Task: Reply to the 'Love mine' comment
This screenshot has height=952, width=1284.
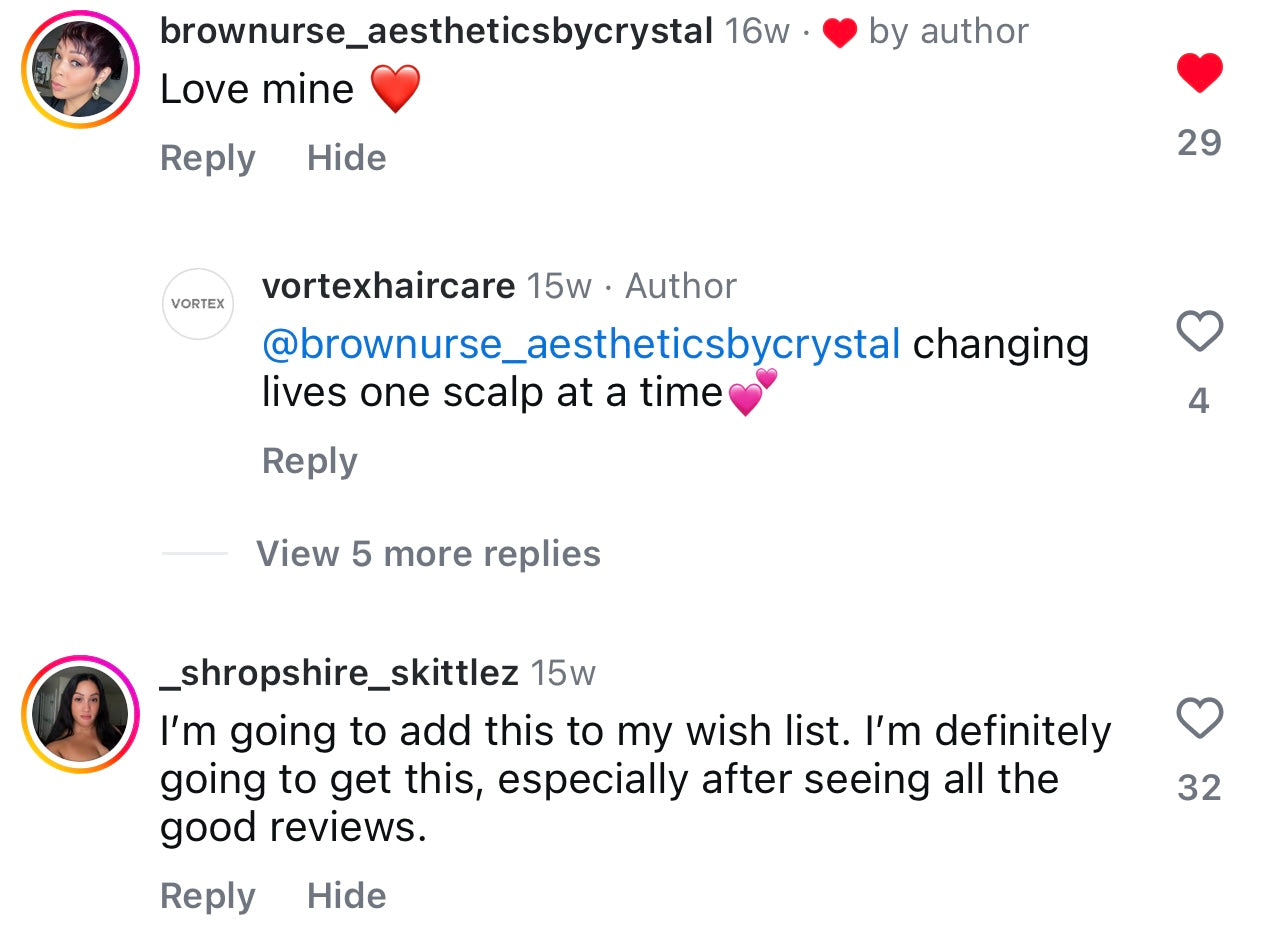Action: [208, 158]
